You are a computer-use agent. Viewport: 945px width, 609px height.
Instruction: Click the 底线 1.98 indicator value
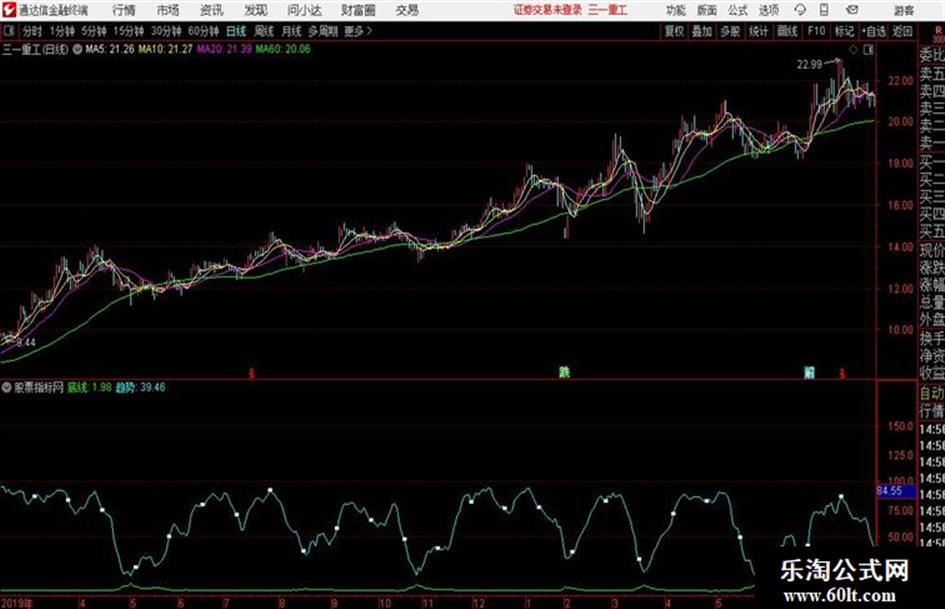click(x=90, y=388)
